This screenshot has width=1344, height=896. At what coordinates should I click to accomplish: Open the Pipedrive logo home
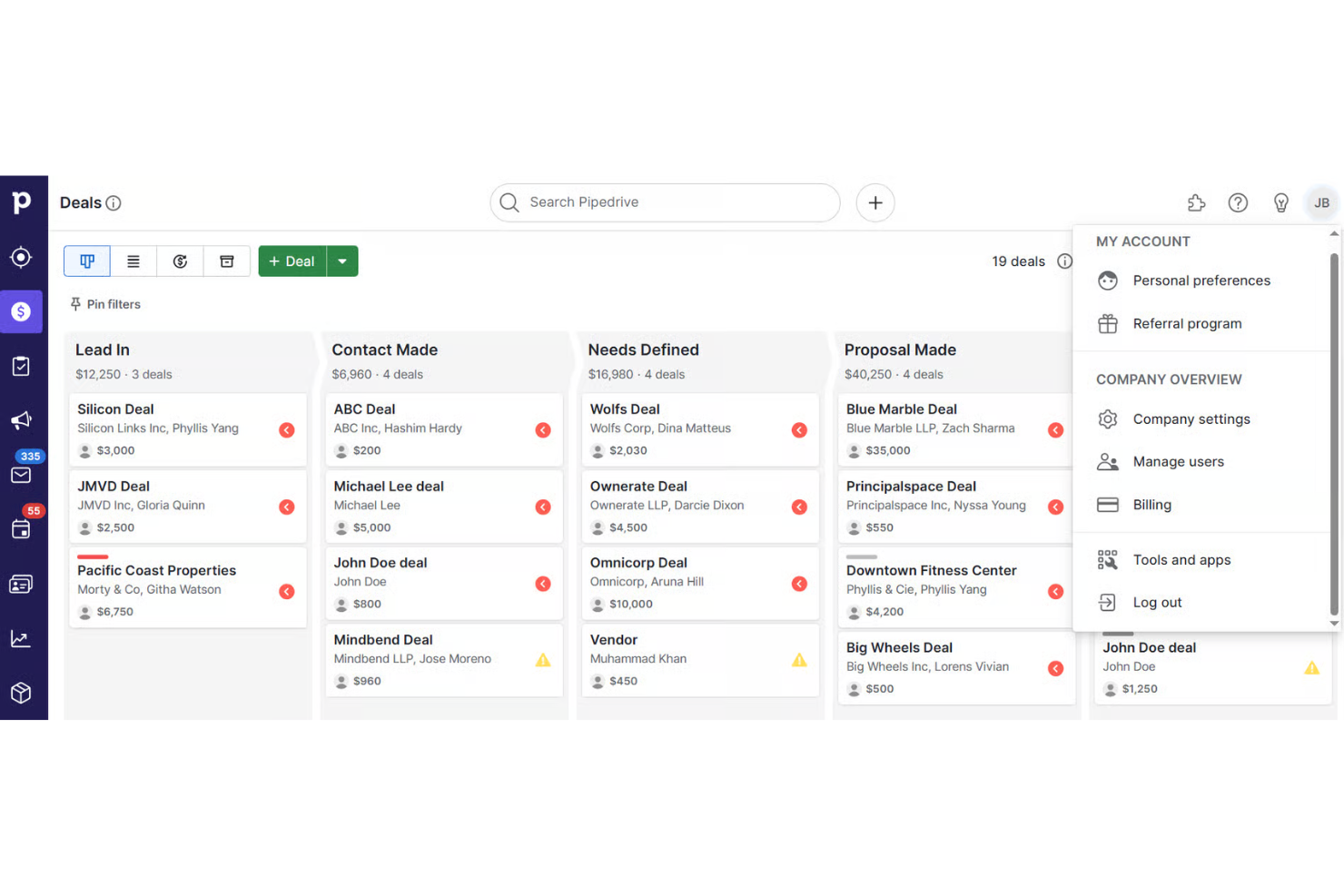pyautogui.click(x=22, y=202)
